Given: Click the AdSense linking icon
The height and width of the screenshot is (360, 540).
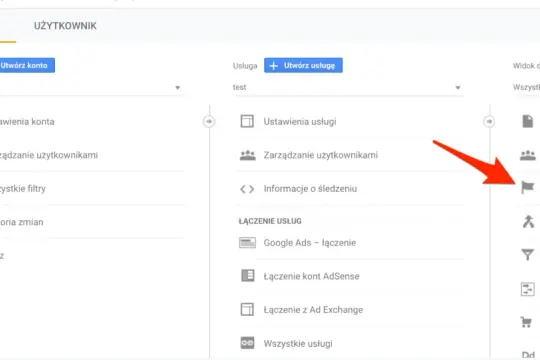Looking at the screenshot, I should pos(248,276).
